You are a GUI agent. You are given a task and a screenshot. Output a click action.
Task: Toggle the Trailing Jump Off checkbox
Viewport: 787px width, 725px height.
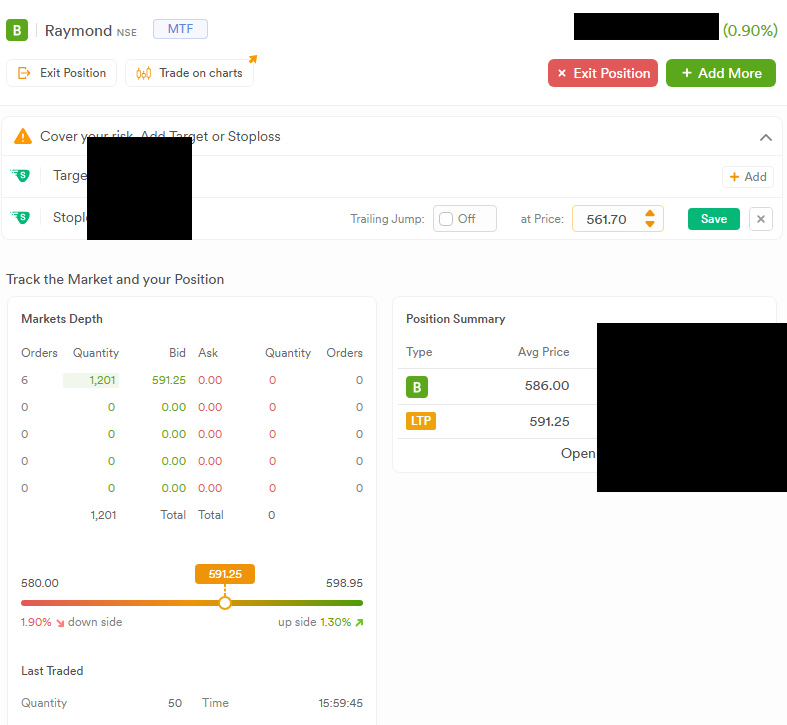tap(446, 219)
